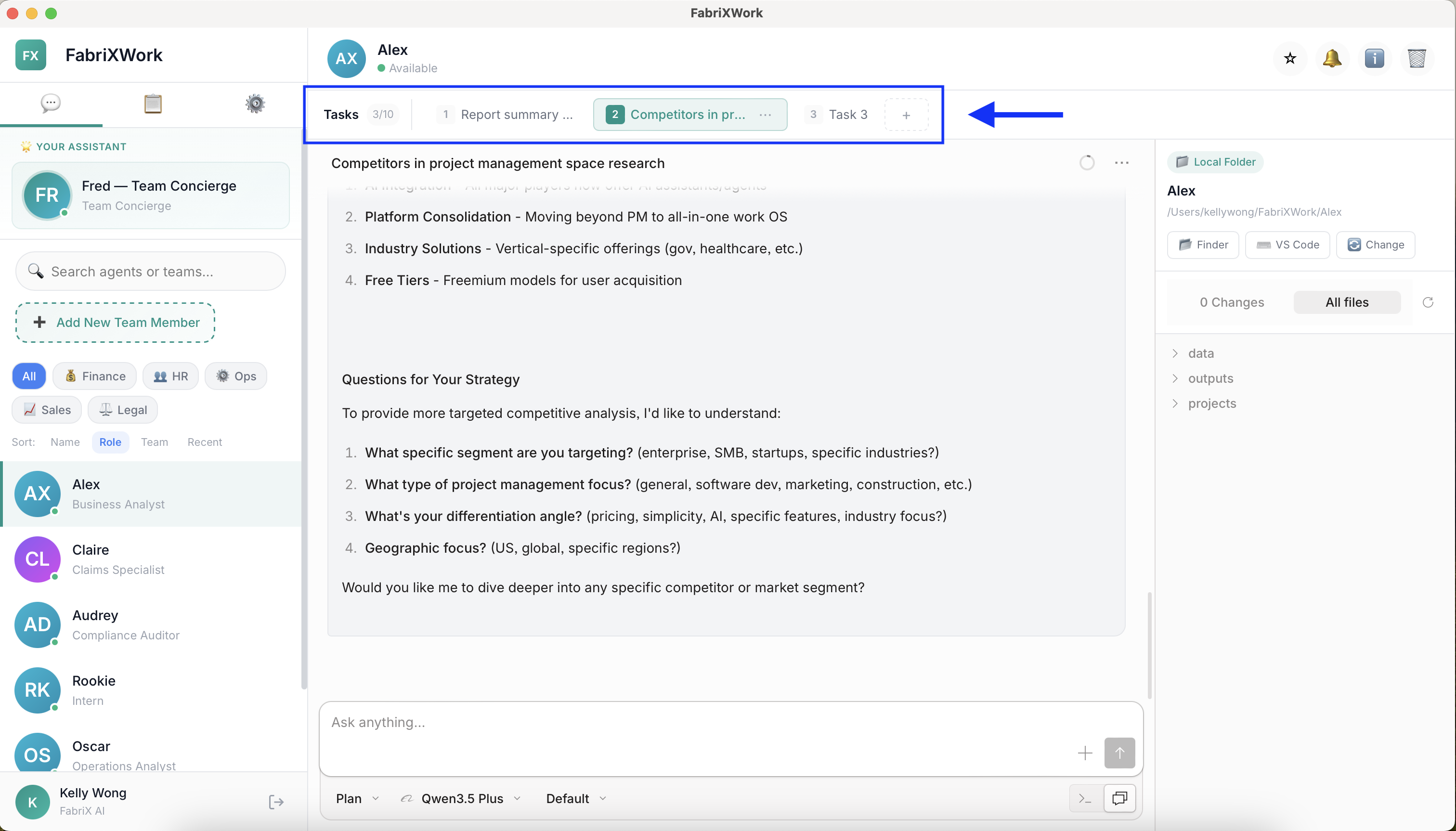Screen dimensions: 1456x831
Task: Click the trash icon in the header
Action: click(x=1417, y=58)
